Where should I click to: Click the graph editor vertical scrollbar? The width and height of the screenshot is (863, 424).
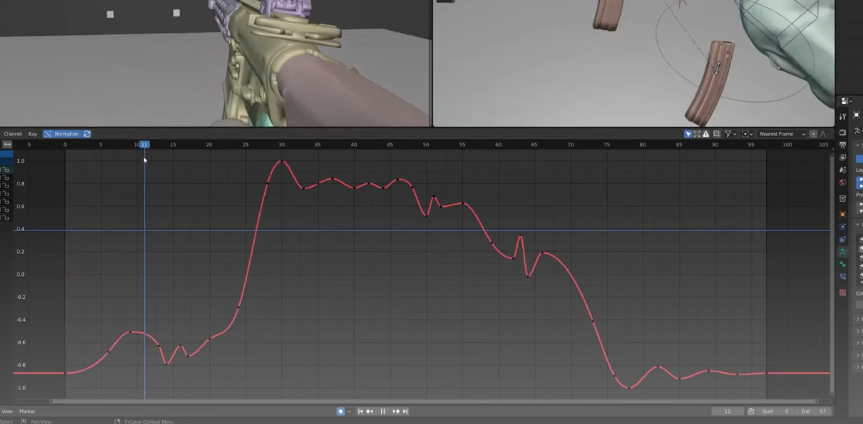point(832,273)
